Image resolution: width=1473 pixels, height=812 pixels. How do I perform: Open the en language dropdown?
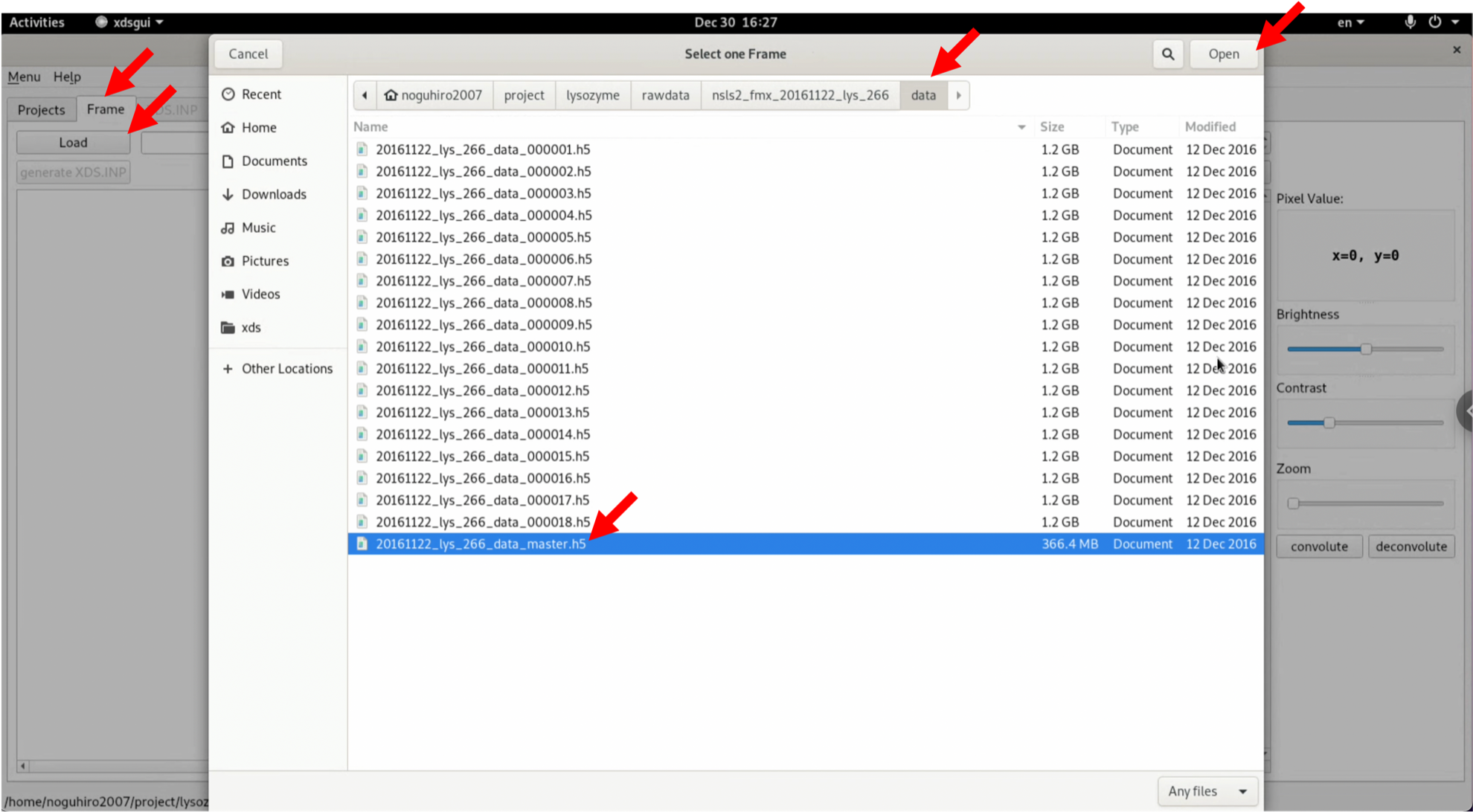[1350, 22]
